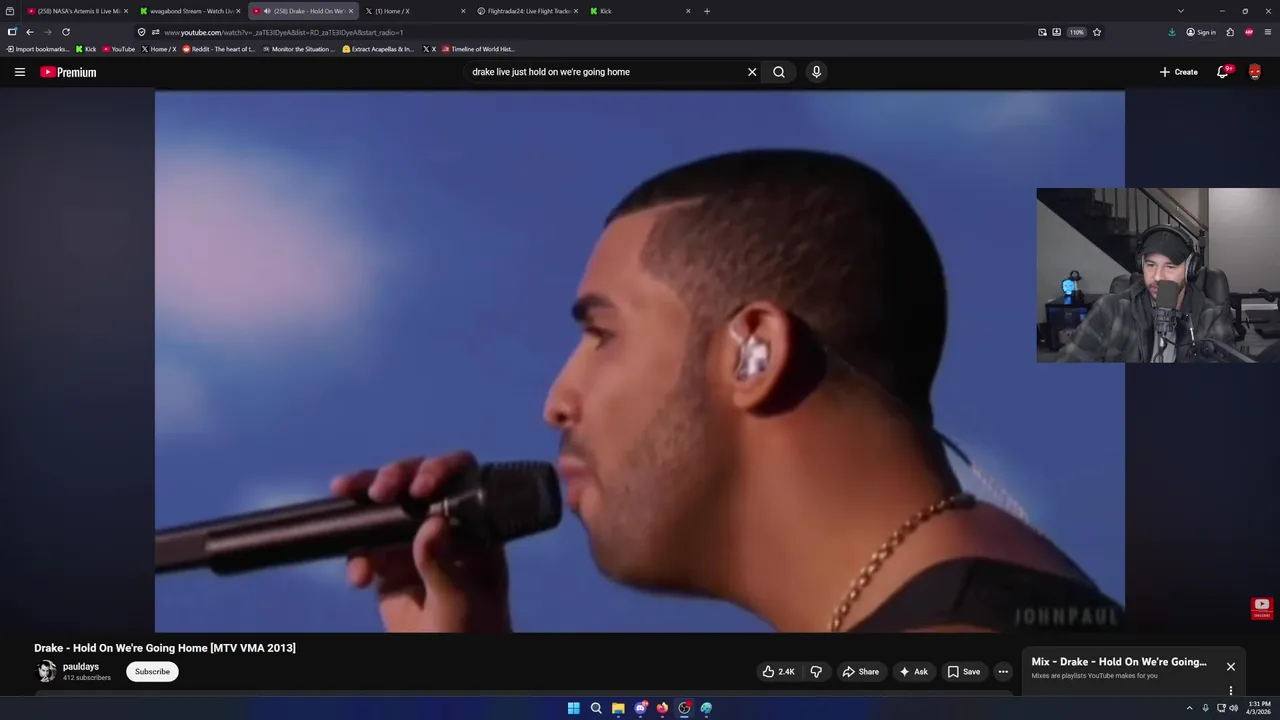Viewport: 1280px width, 720px height.
Task: Run search with the magnifier button
Action: tap(779, 72)
